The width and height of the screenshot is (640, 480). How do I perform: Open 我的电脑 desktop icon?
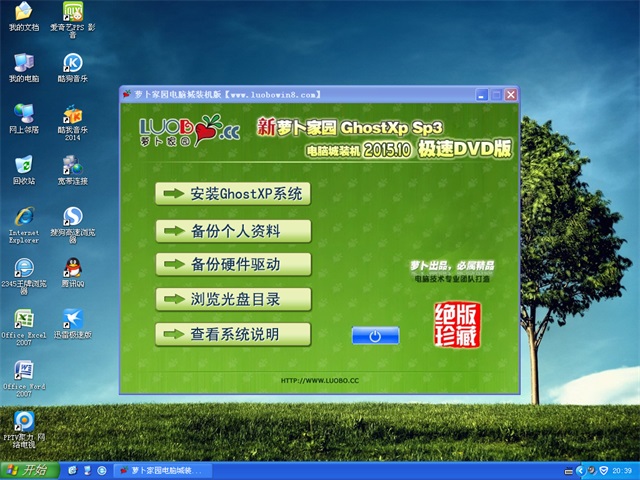[x=23, y=63]
